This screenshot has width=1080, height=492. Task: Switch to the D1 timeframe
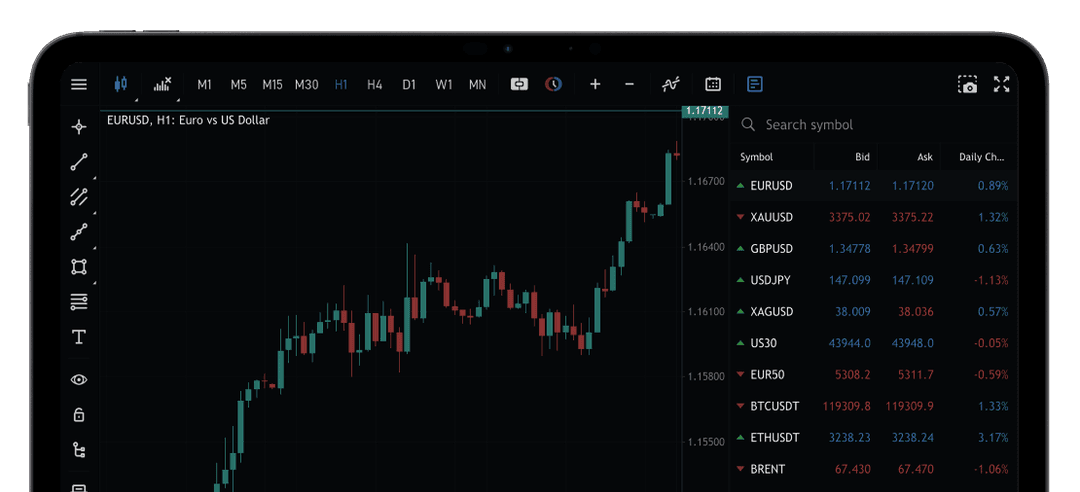pos(409,85)
